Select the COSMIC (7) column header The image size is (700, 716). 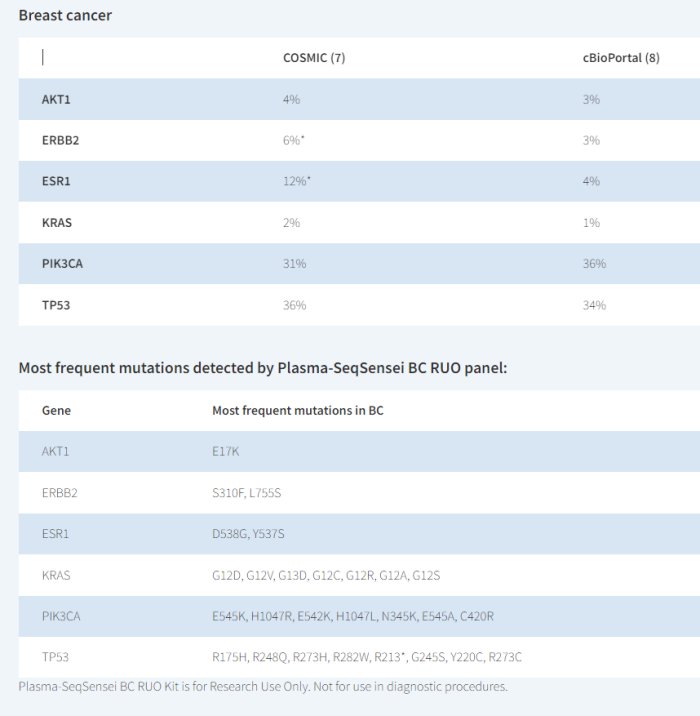click(x=314, y=58)
